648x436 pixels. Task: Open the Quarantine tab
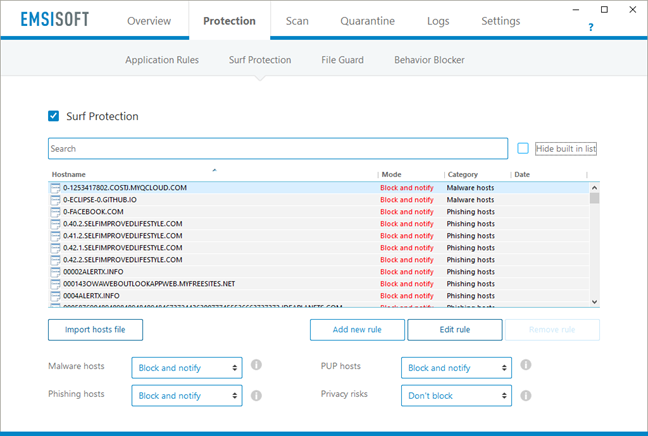367,21
